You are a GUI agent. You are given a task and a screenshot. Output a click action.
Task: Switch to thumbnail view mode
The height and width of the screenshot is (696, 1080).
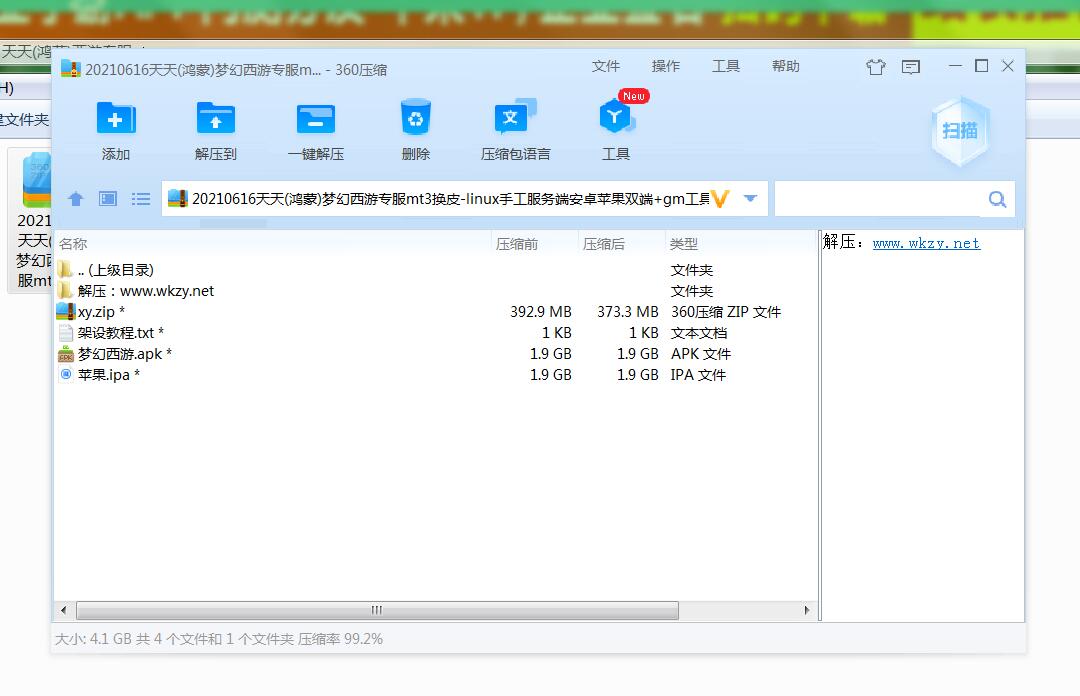pos(108,199)
